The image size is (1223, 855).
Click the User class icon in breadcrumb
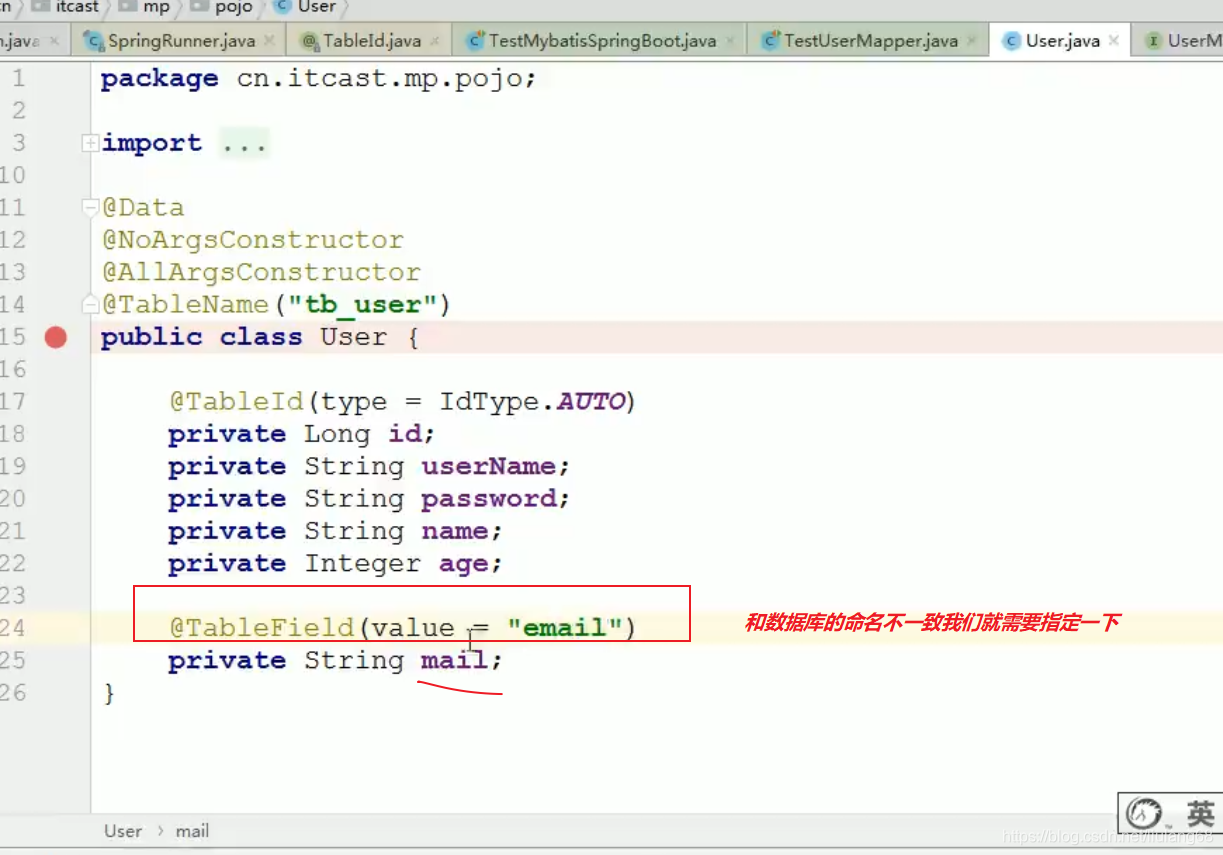tap(282, 6)
